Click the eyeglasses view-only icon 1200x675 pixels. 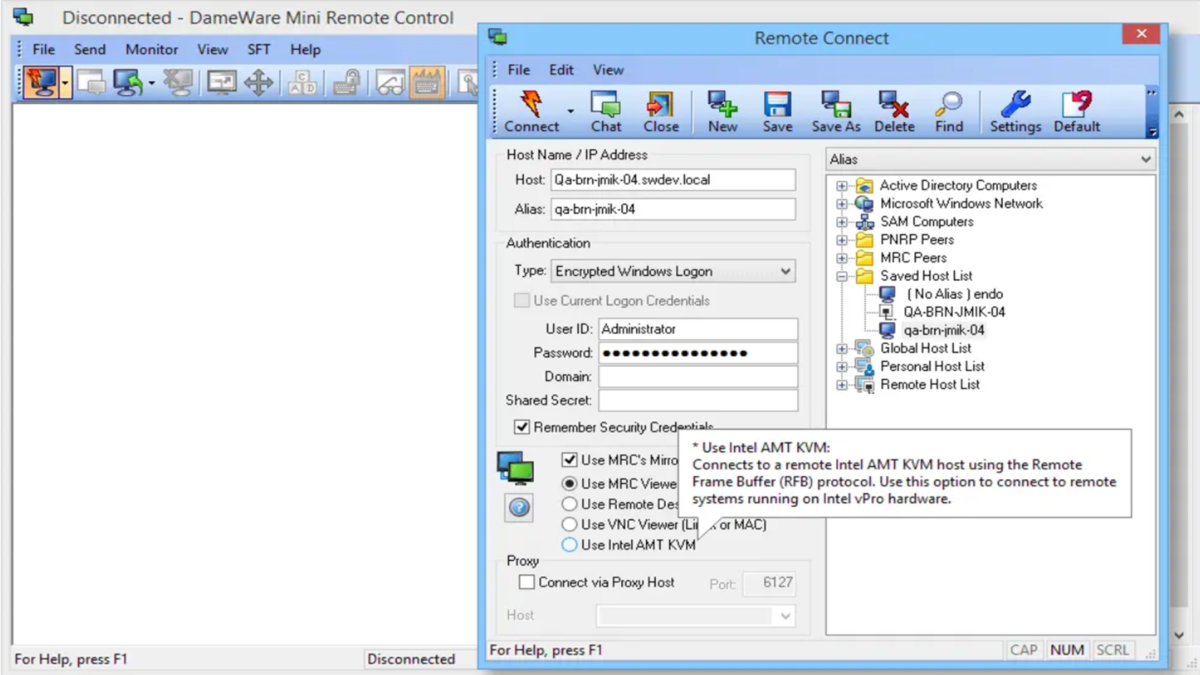pos(389,82)
